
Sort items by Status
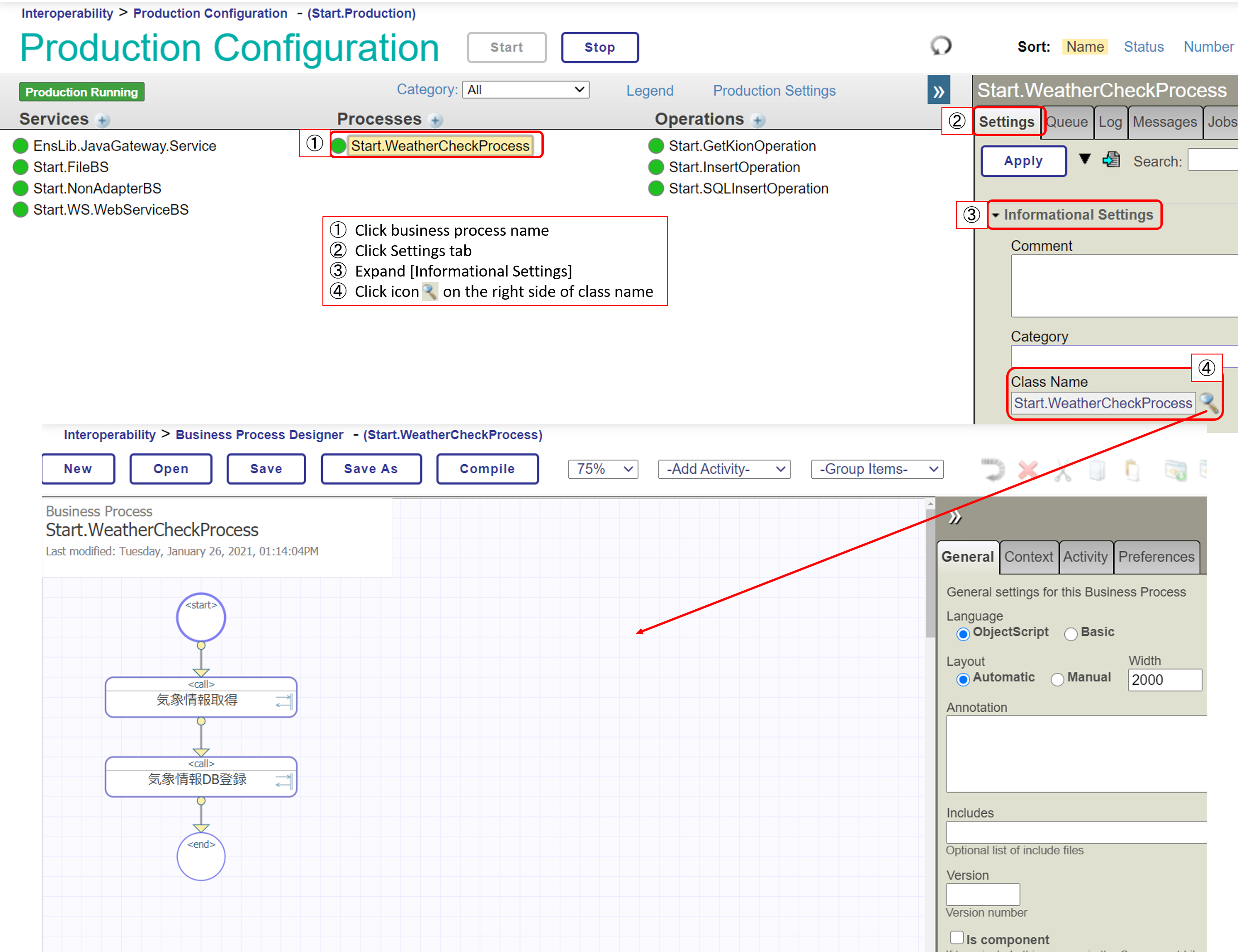(1143, 47)
